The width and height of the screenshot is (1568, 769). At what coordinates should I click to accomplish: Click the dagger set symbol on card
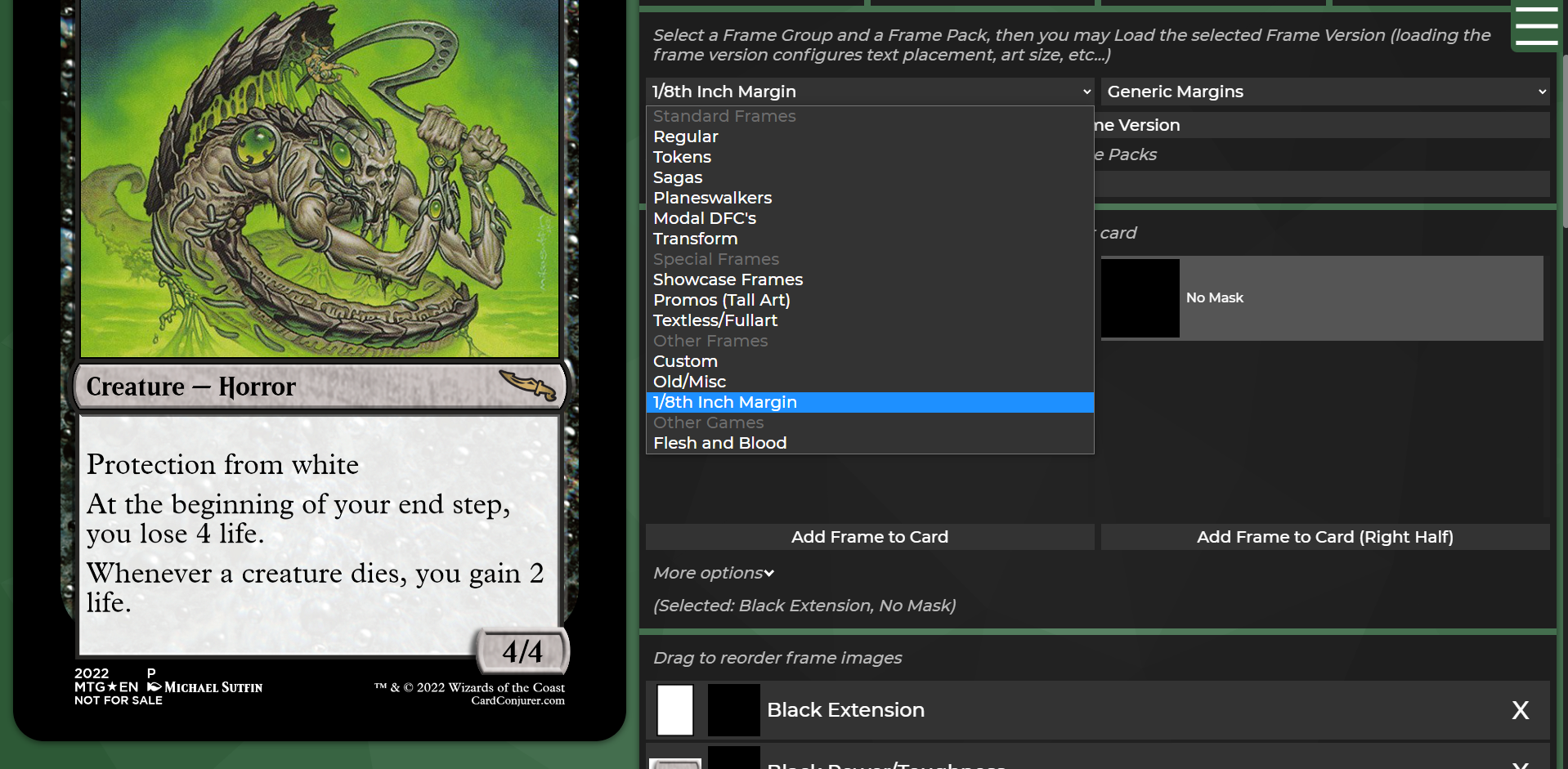(528, 384)
